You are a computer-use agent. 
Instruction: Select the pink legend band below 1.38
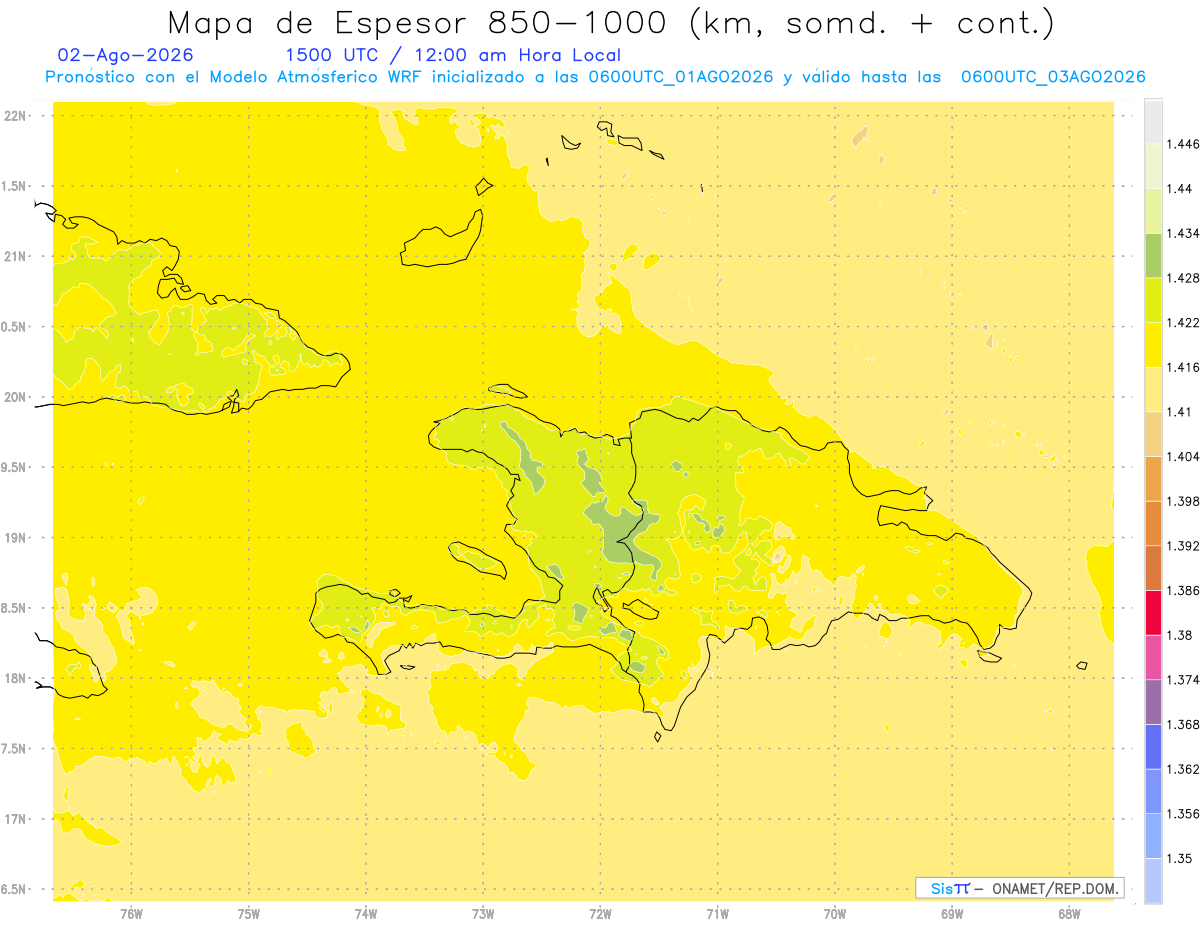(x=1153, y=657)
